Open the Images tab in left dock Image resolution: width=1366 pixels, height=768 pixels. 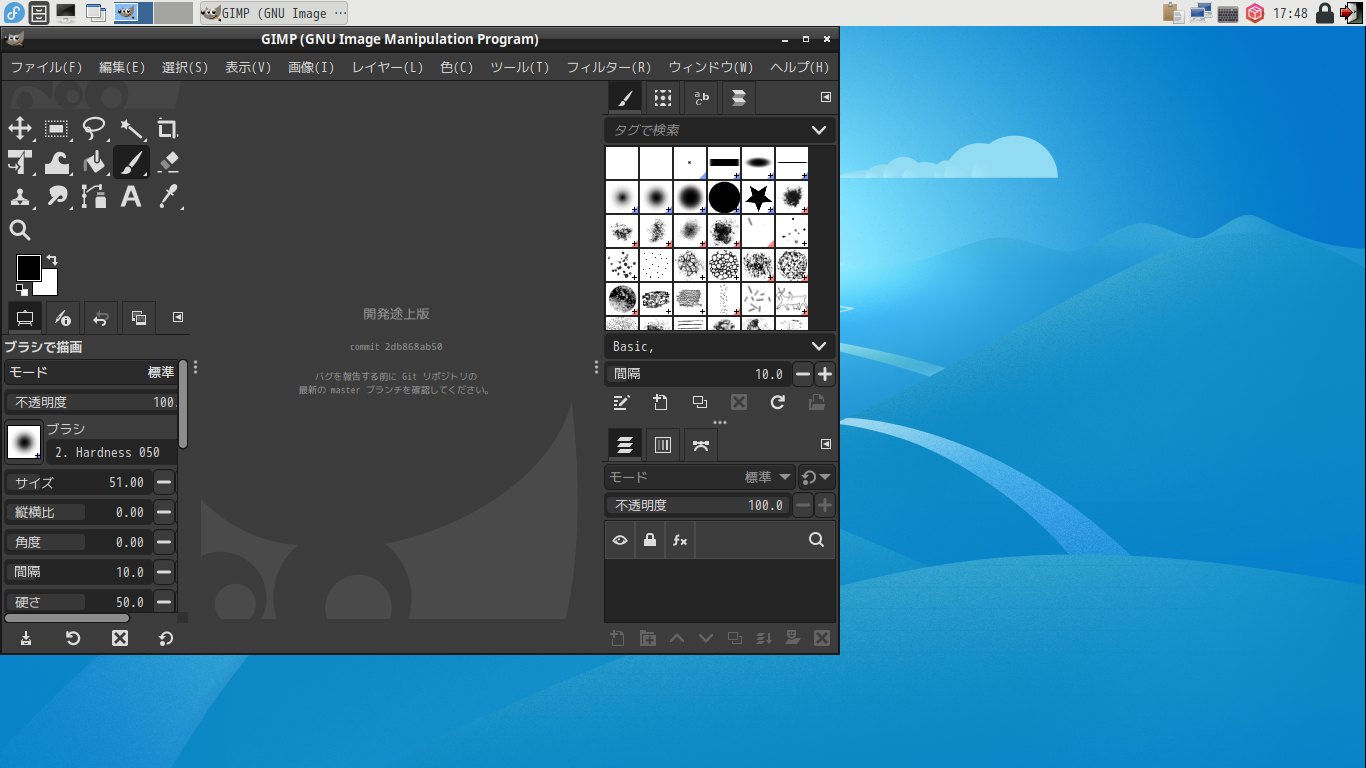(x=139, y=318)
